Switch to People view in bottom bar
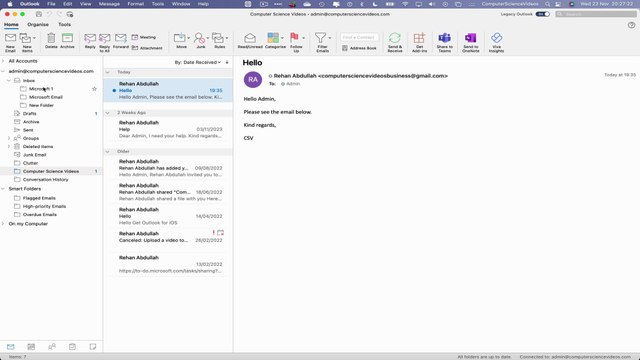This screenshot has height=360, width=640. click(x=52, y=347)
